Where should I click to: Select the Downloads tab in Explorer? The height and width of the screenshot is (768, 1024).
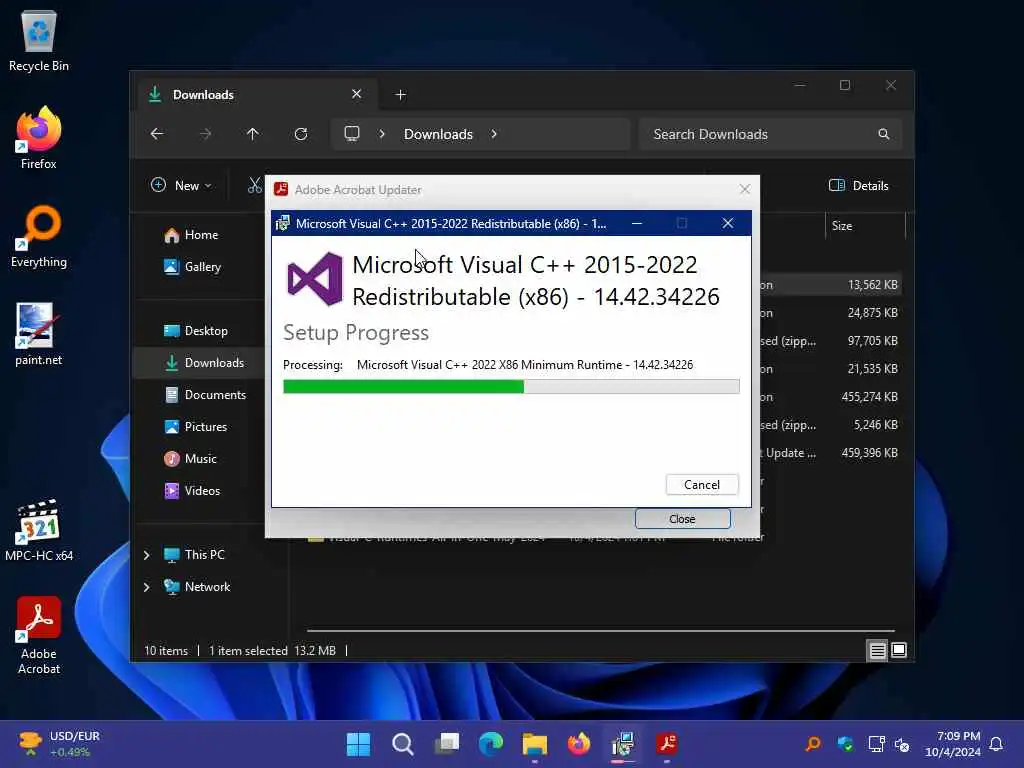(255, 95)
